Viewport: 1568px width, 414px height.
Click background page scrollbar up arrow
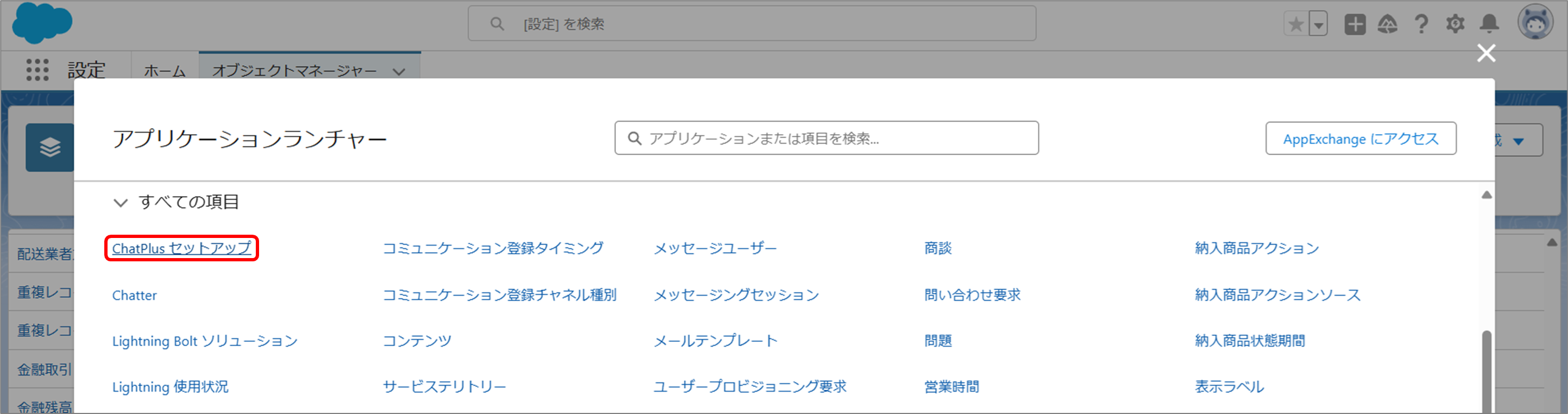pos(1552,242)
